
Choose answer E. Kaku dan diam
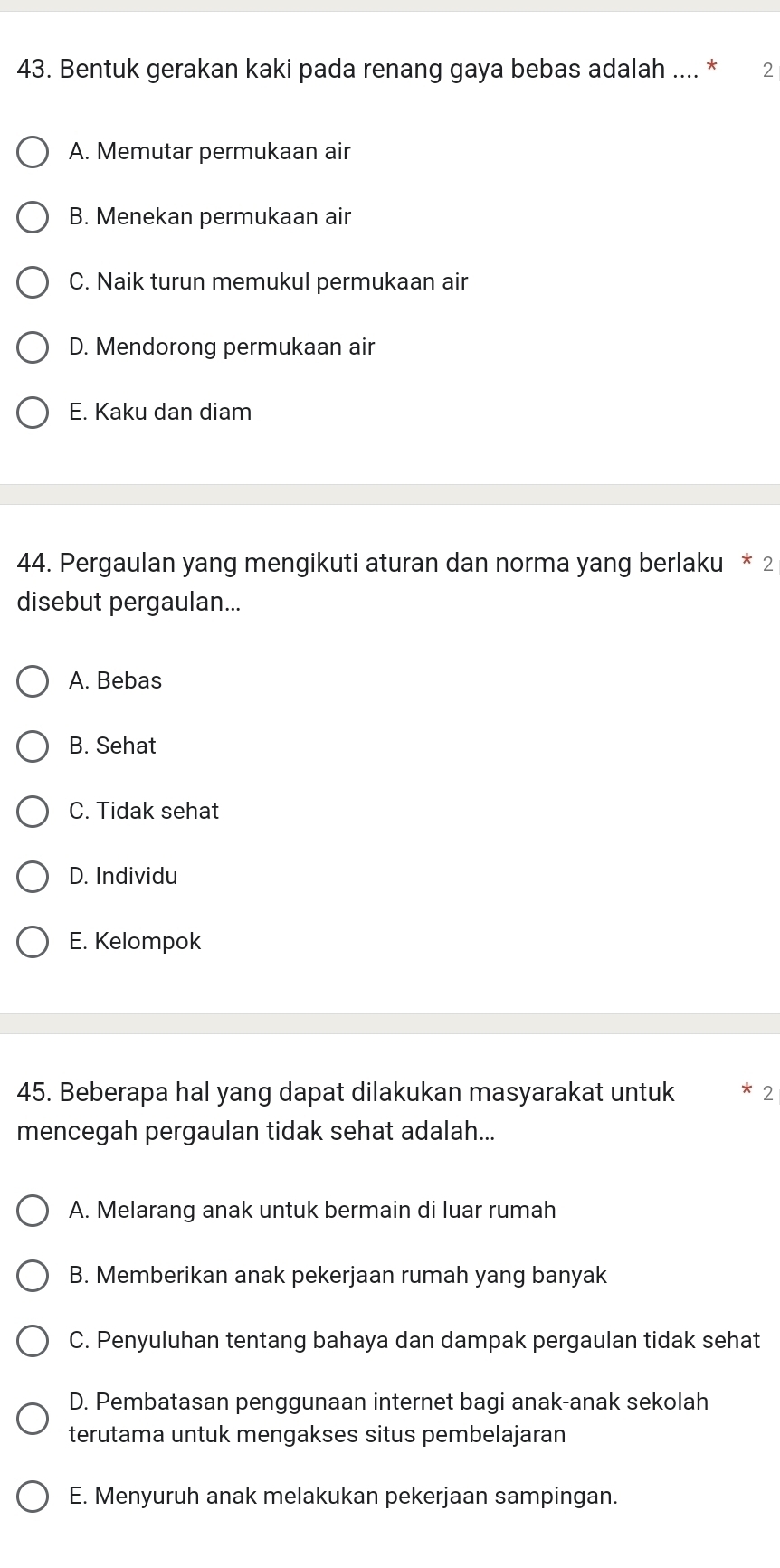(x=33, y=413)
